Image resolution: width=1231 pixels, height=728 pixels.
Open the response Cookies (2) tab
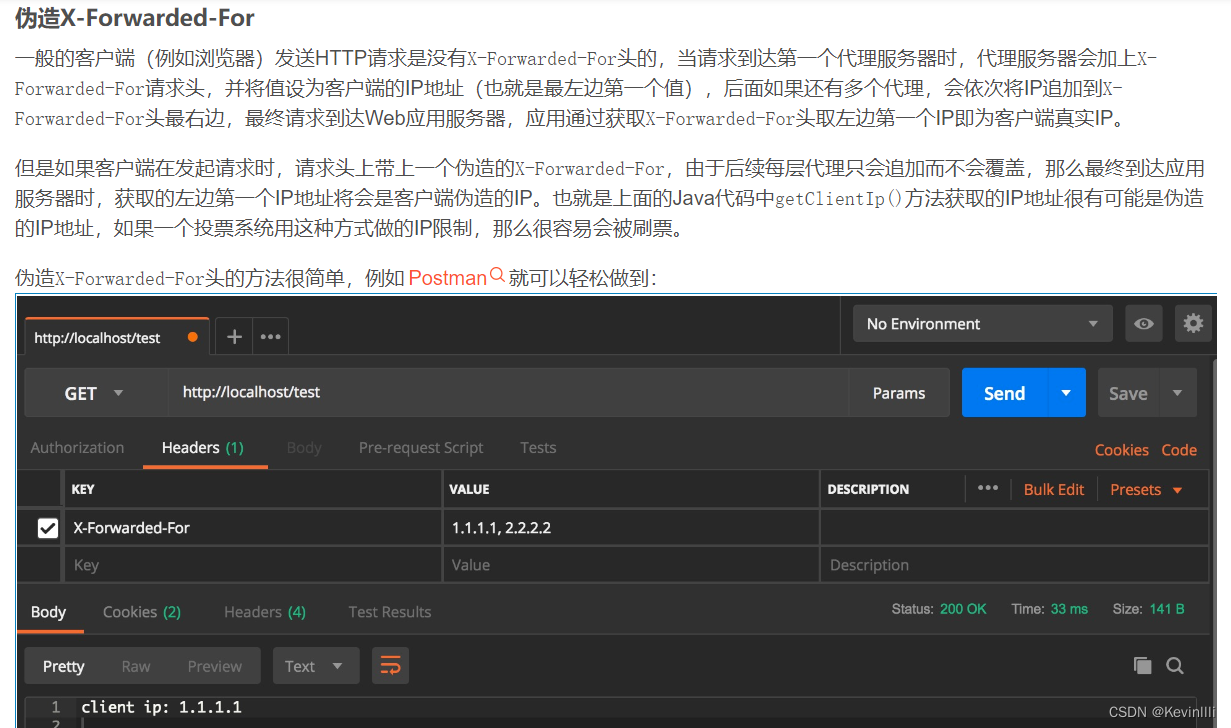click(x=142, y=612)
